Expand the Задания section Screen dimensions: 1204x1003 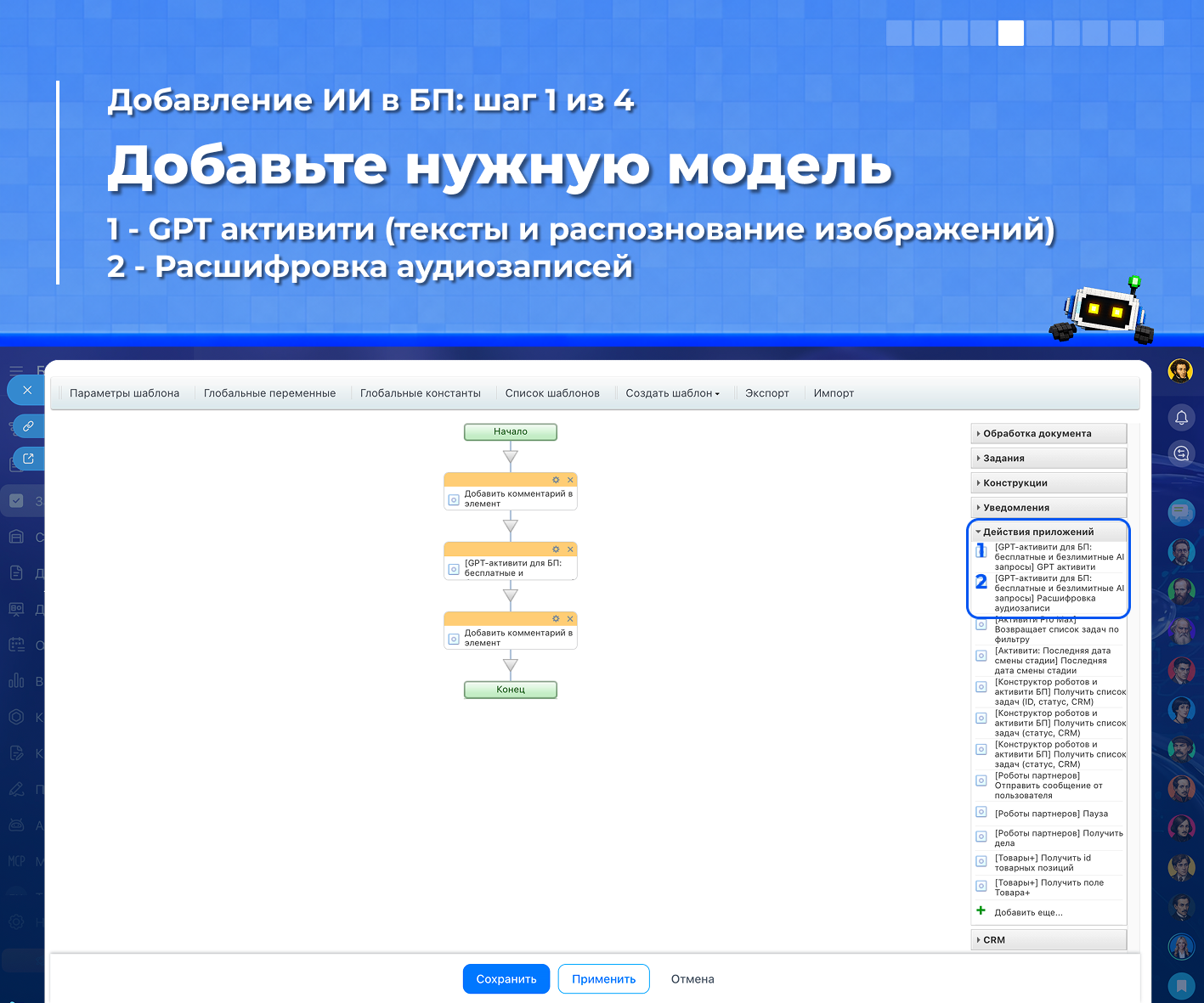click(x=1049, y=458)
